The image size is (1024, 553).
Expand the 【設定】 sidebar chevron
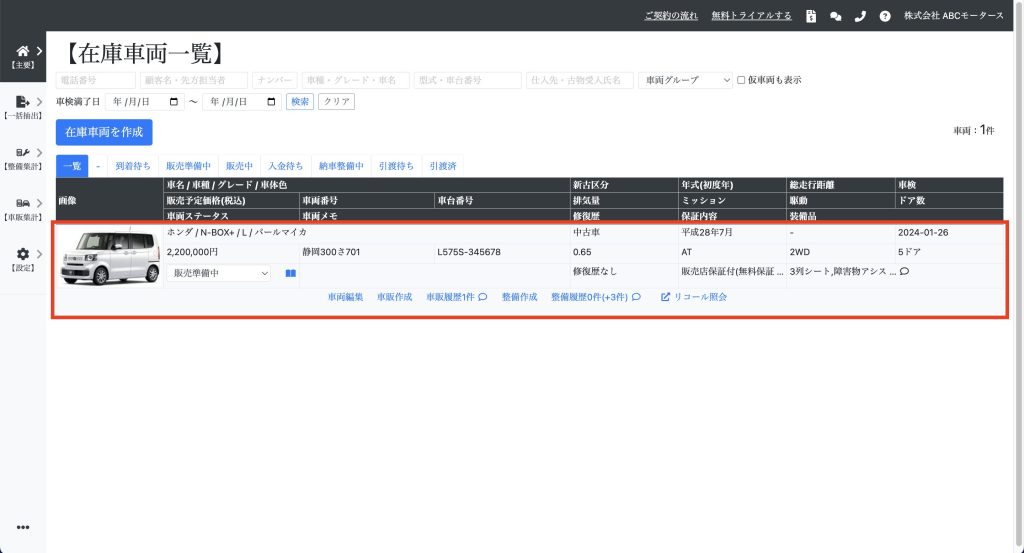coord(39,253)
